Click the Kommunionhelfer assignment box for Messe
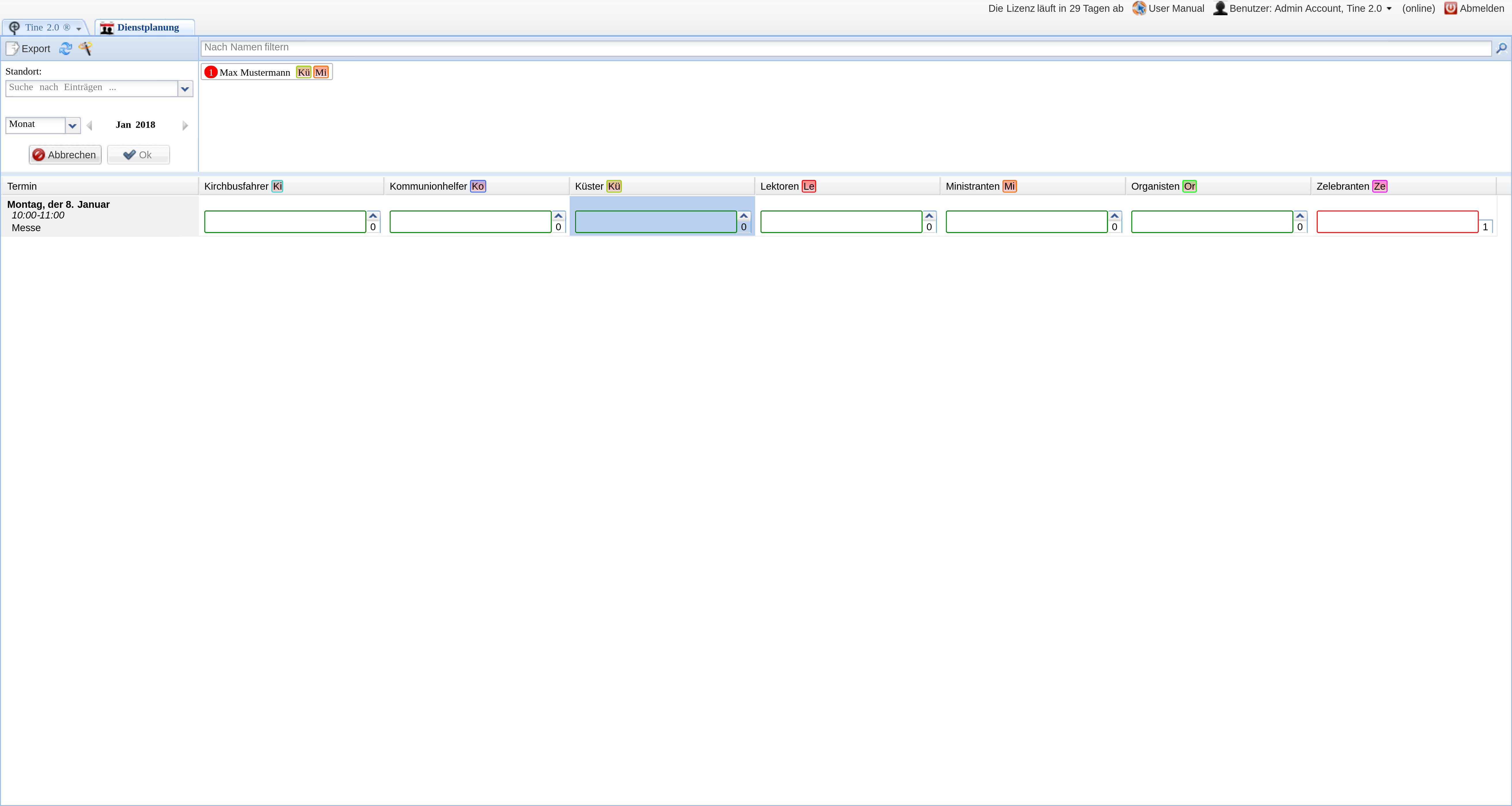Image resolution: width=1512 pixels, height=806 pixels. pos(471,222)
